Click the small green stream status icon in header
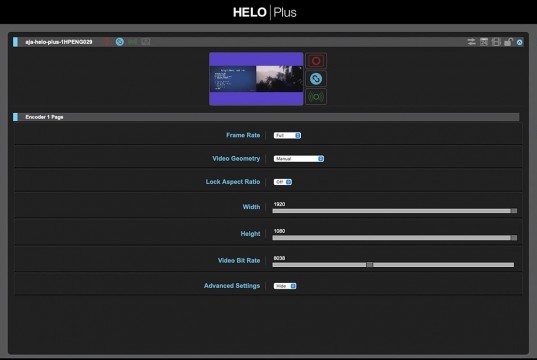 pos(133,42)
